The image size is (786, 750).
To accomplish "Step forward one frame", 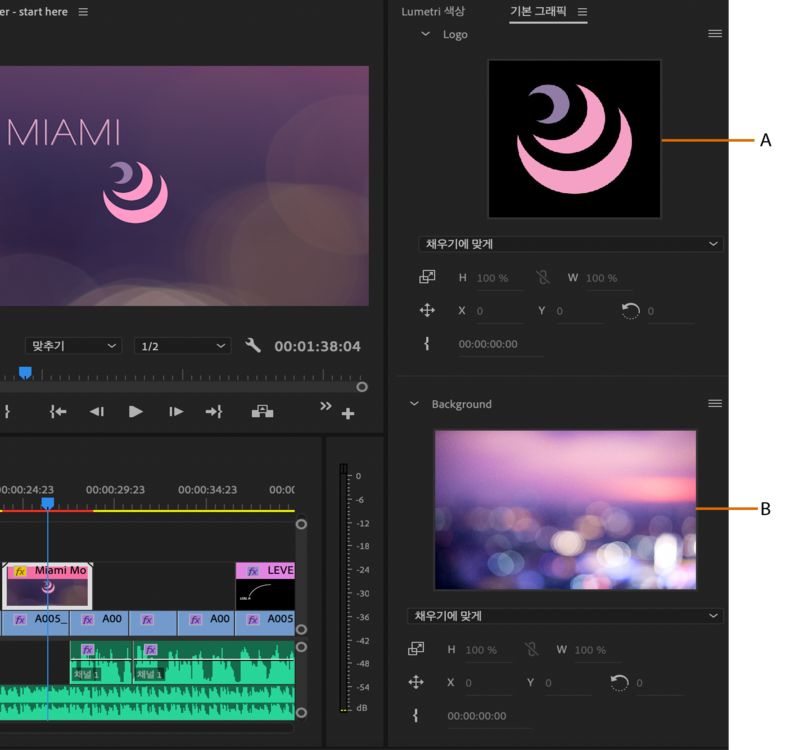I will click(176, 411).
